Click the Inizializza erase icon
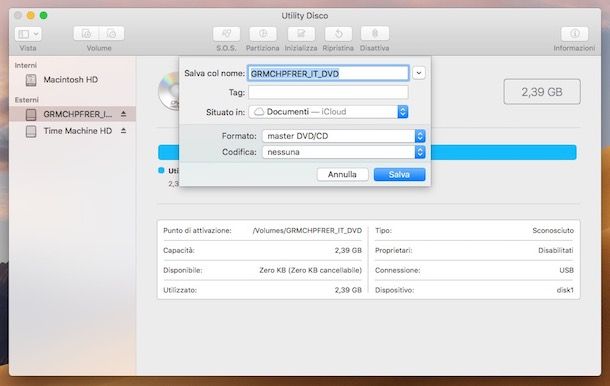 [x=301, y=34]
